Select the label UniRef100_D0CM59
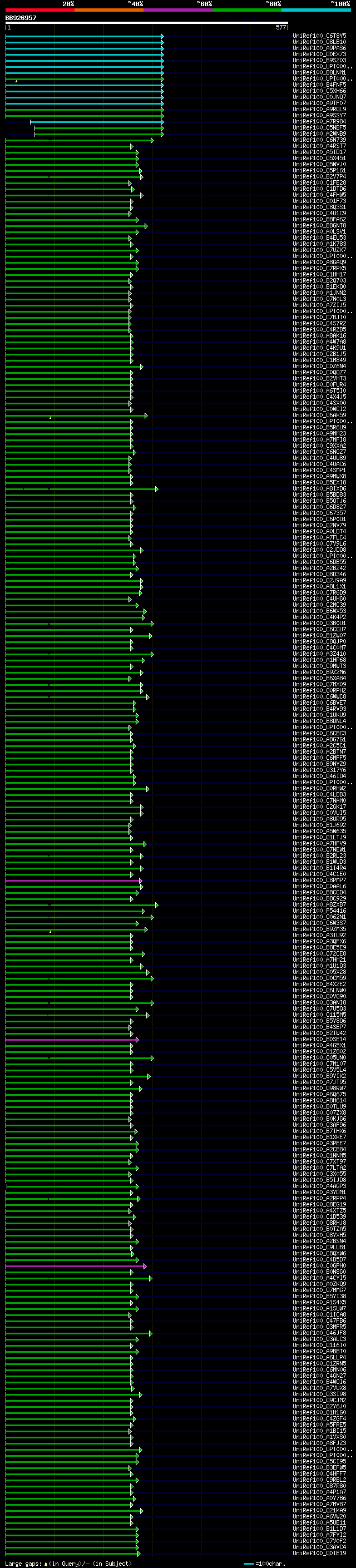 click(x=319, y=978)
